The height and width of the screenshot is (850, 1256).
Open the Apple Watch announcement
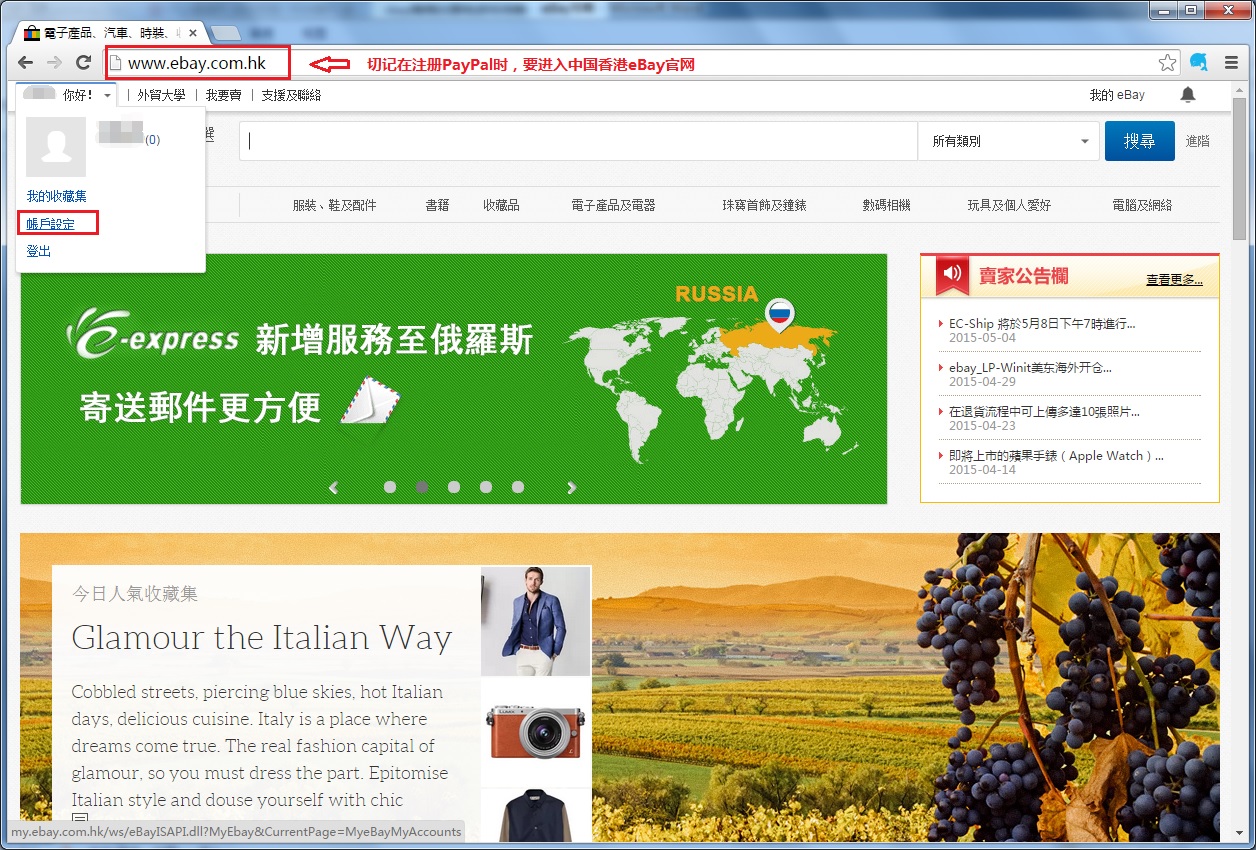coord(1056,455)
